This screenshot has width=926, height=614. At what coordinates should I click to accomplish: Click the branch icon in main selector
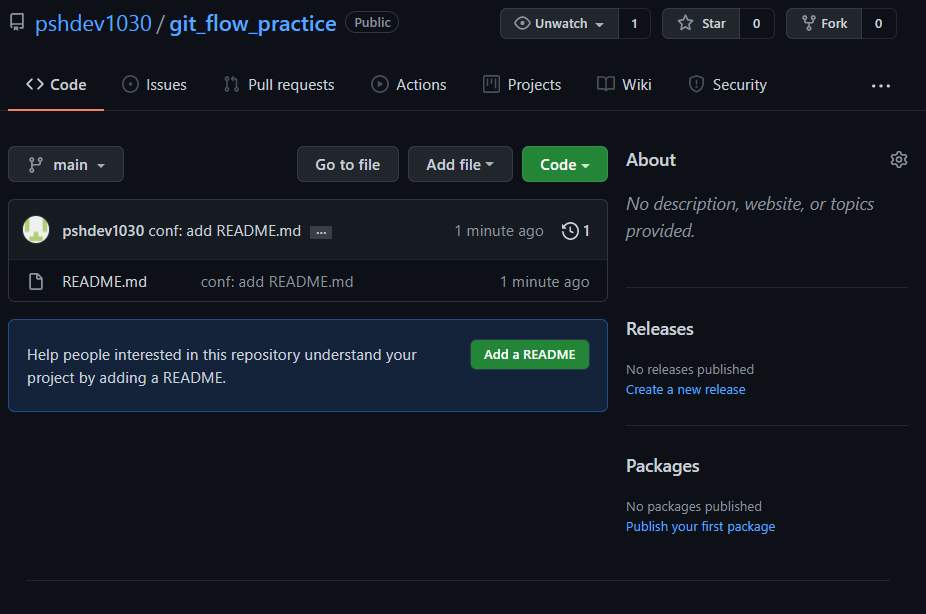coord(35,165)
